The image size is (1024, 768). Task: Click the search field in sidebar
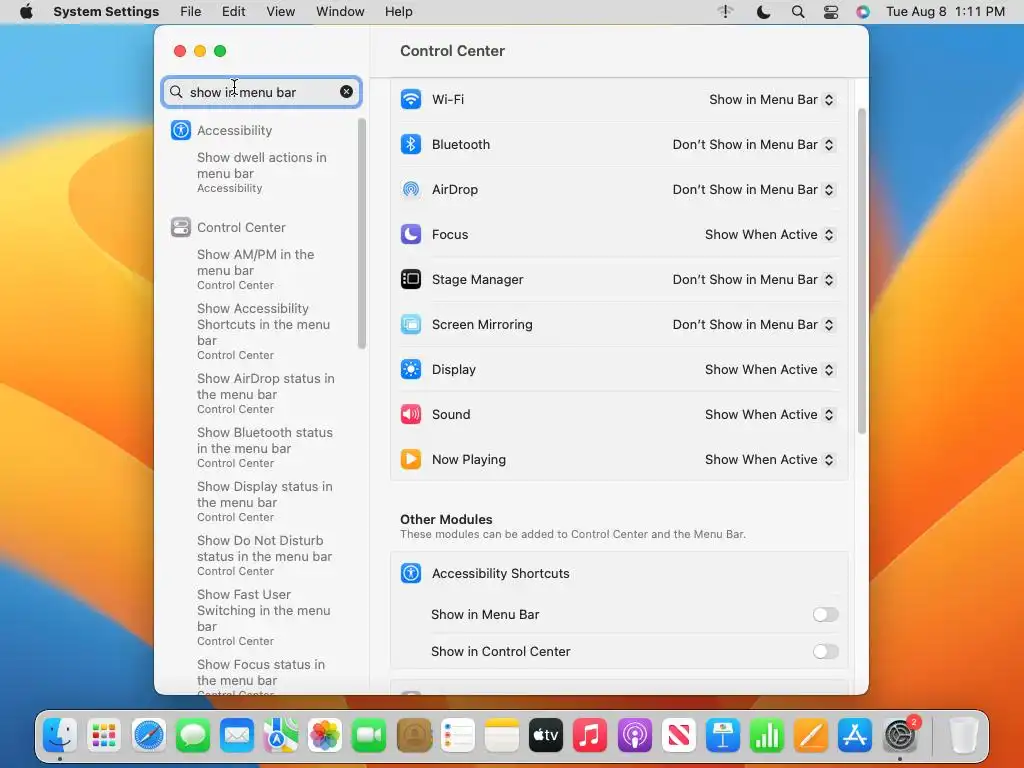click(x=261, y=92)
